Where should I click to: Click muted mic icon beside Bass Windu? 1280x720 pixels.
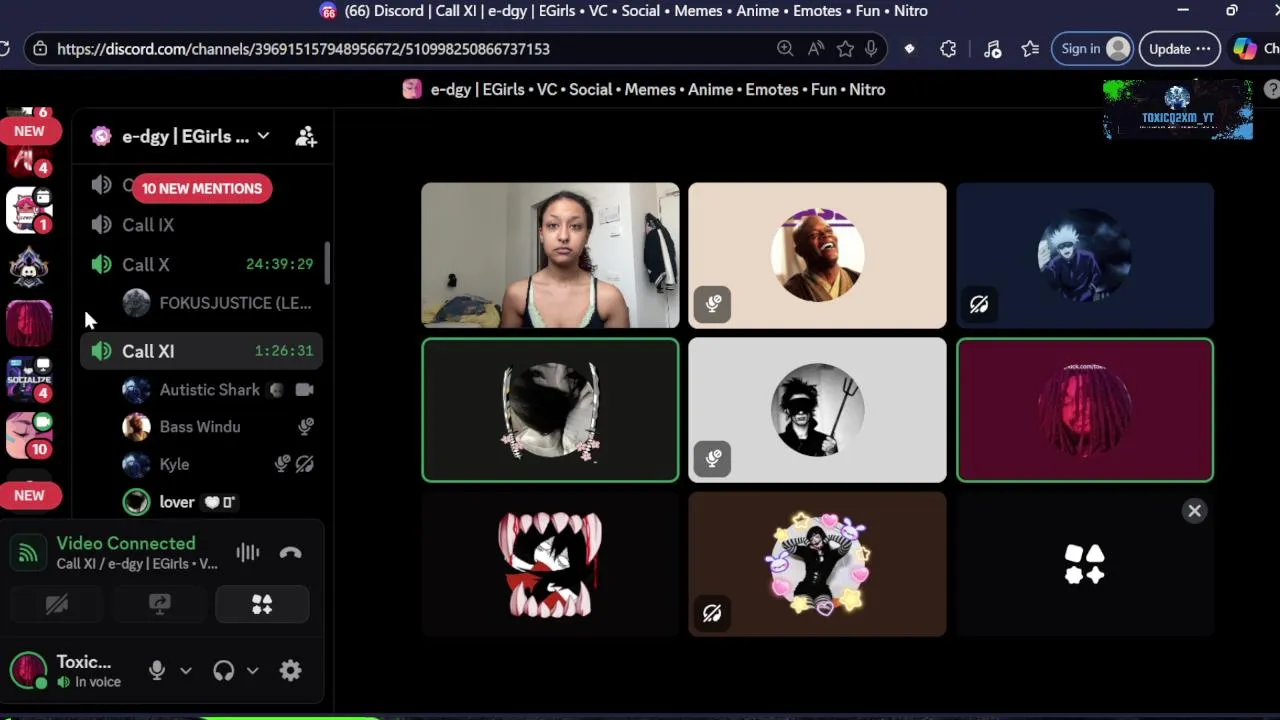306,427
